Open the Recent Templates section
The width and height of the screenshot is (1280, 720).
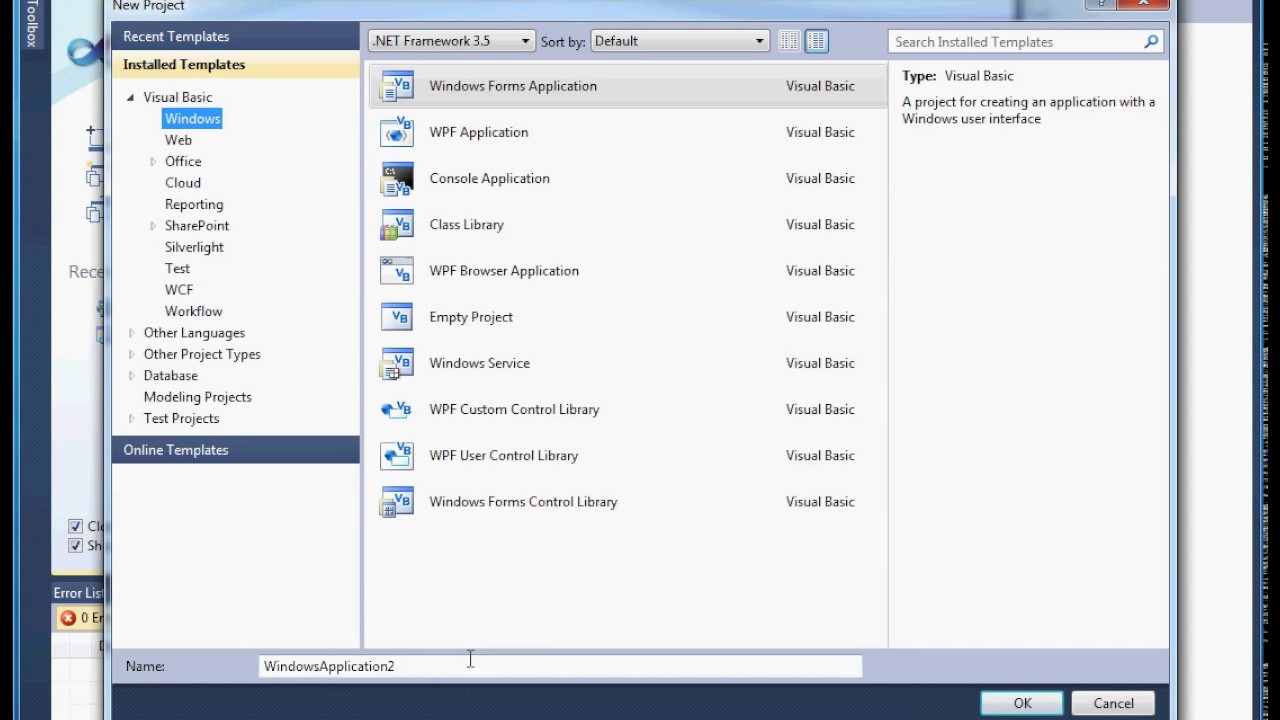point(236,36)
